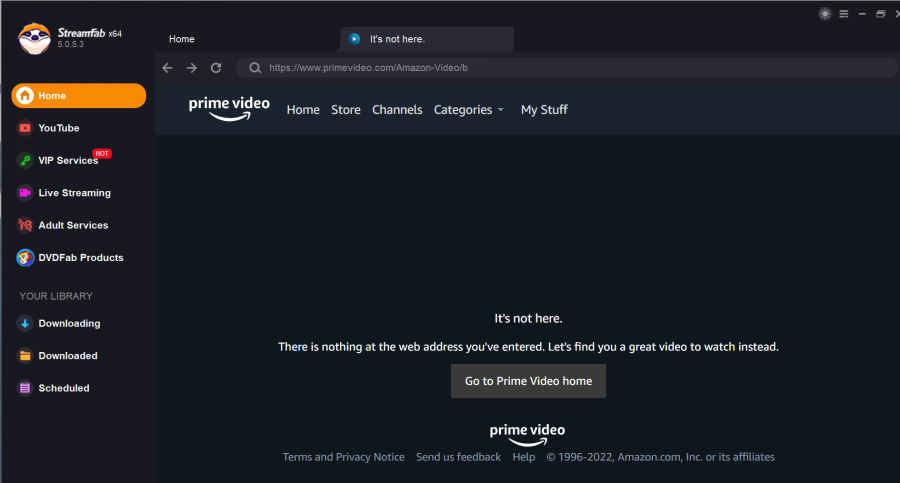Click the StreamFab sloth logo
900x483 pixels.
point(34,38)
